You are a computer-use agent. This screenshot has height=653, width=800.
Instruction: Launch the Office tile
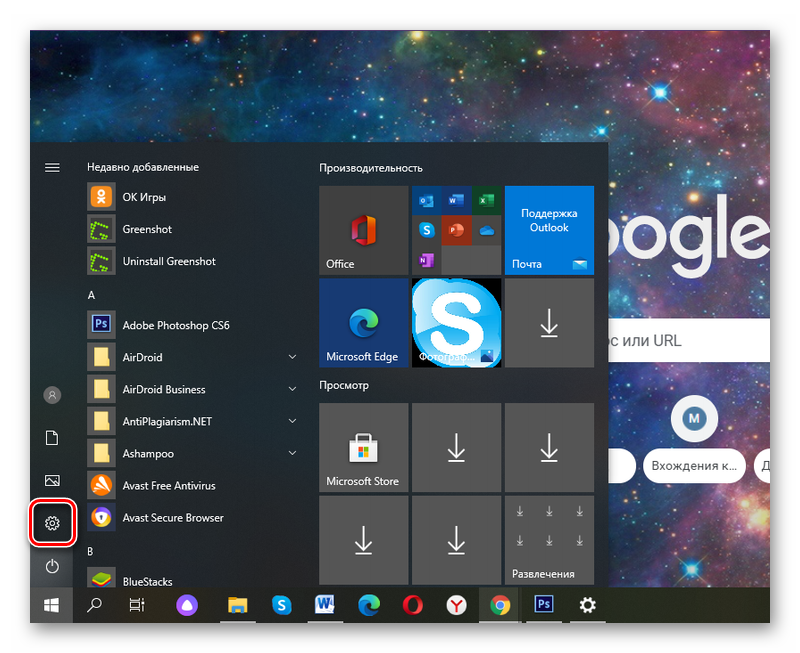363,230
